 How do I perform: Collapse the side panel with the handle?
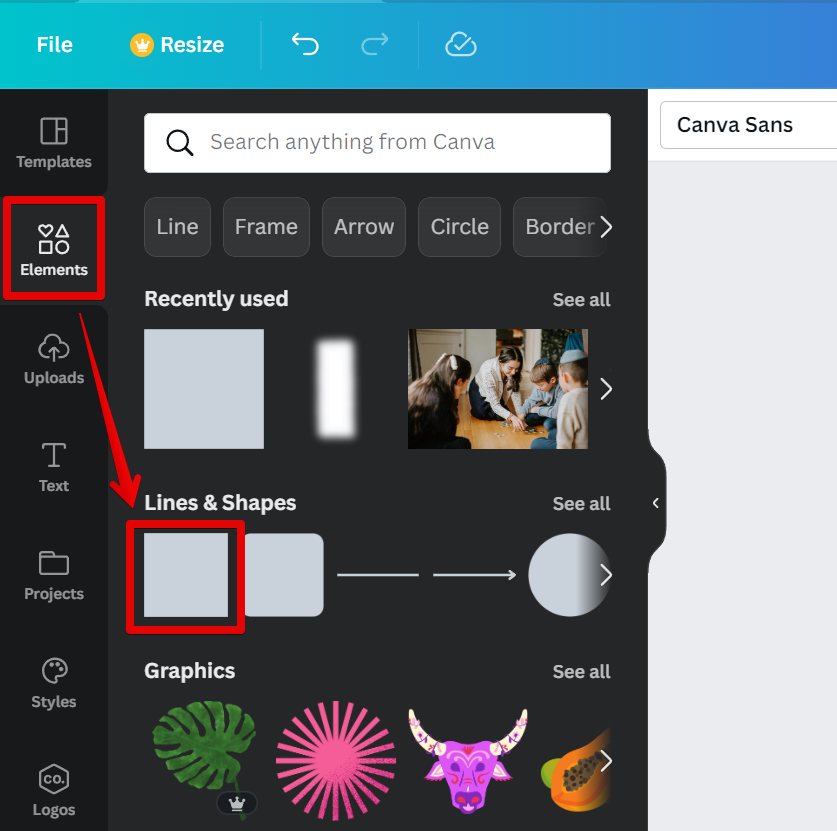coord(656,503)
